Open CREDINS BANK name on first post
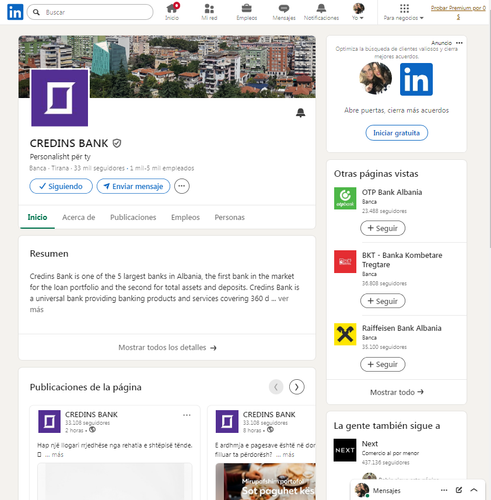The height and width of the screenshot is (500, 491). click(91, 415)
